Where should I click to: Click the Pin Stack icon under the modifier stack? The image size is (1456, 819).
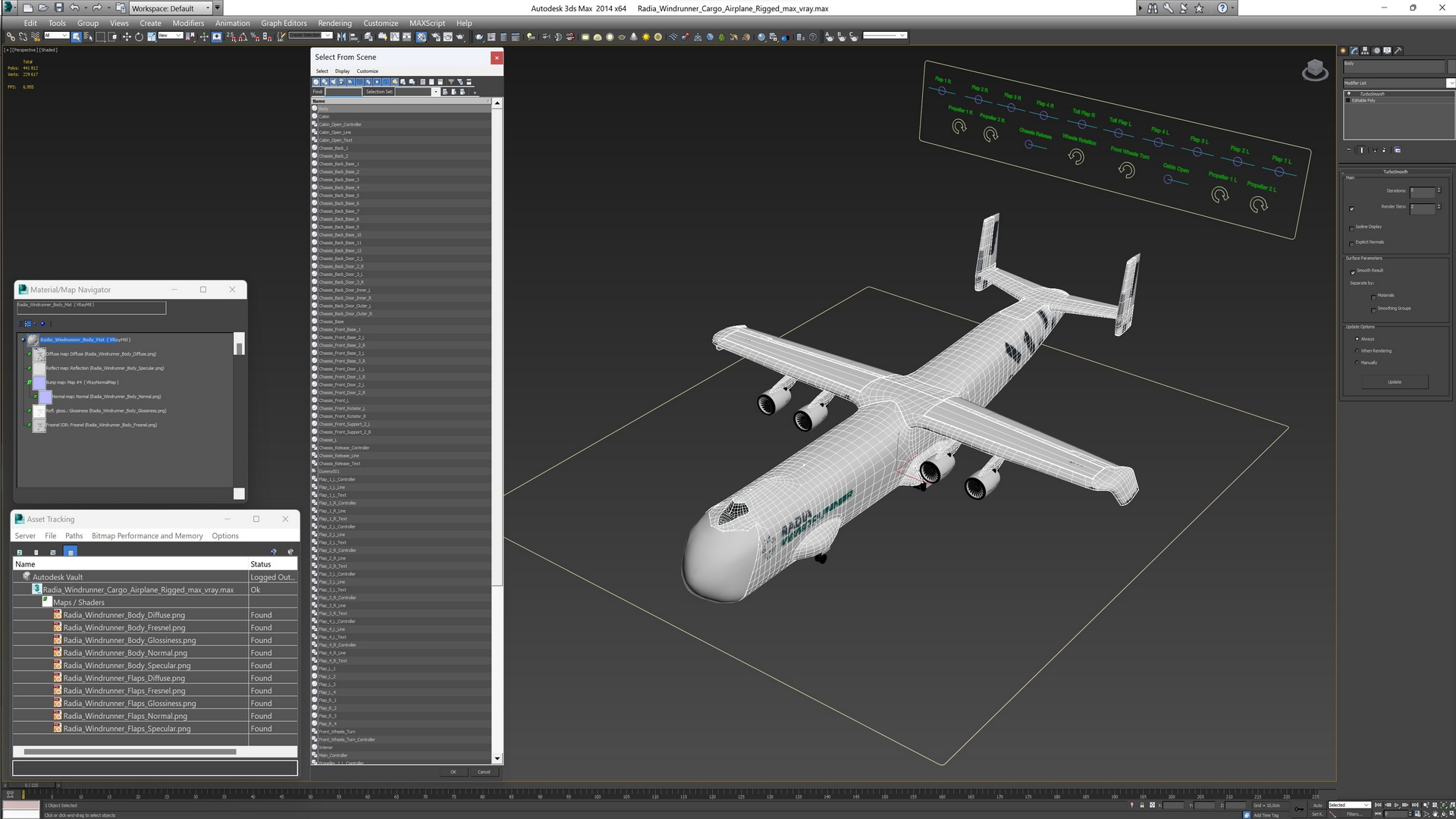click(1349, 150)
